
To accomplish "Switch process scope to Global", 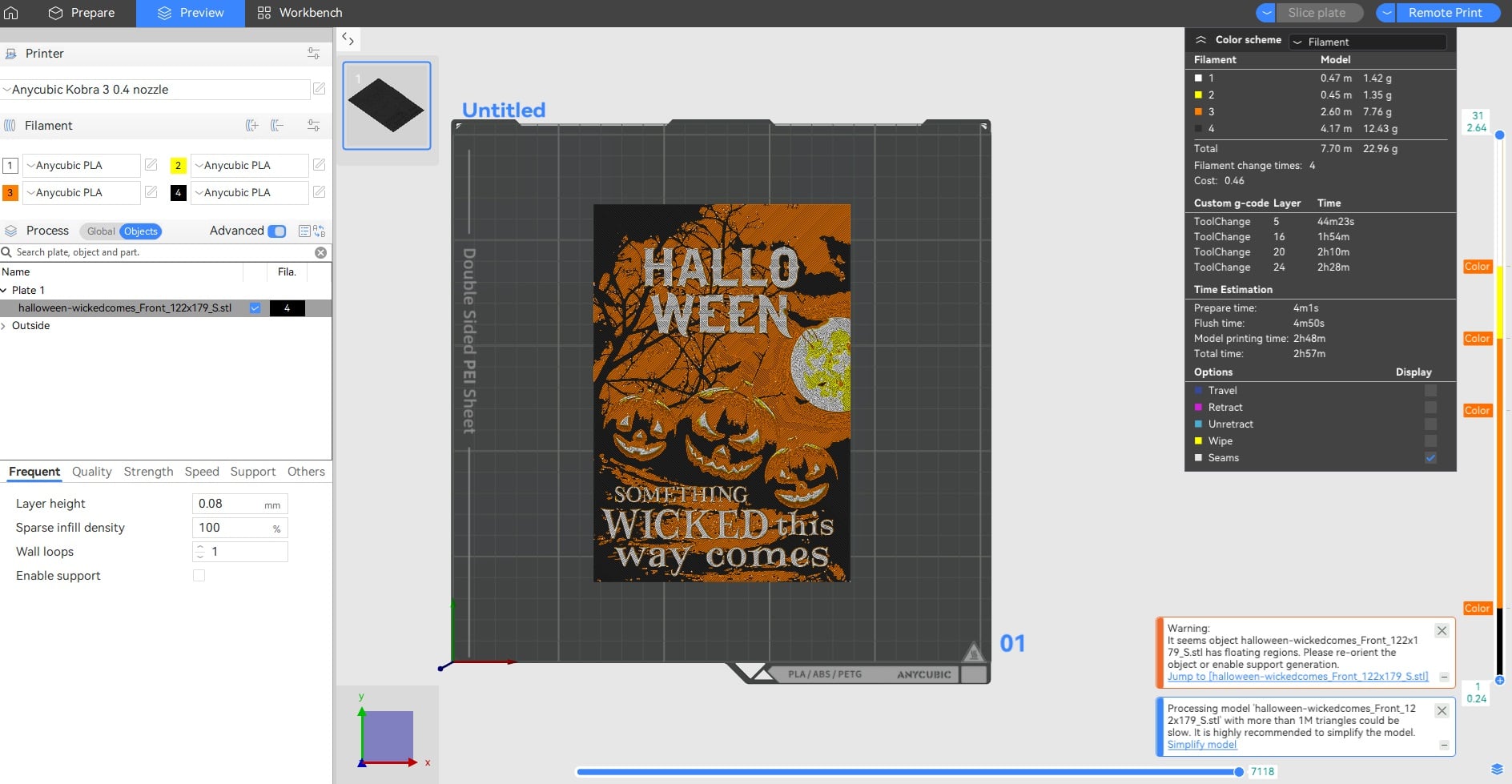I will coord(101,231).
